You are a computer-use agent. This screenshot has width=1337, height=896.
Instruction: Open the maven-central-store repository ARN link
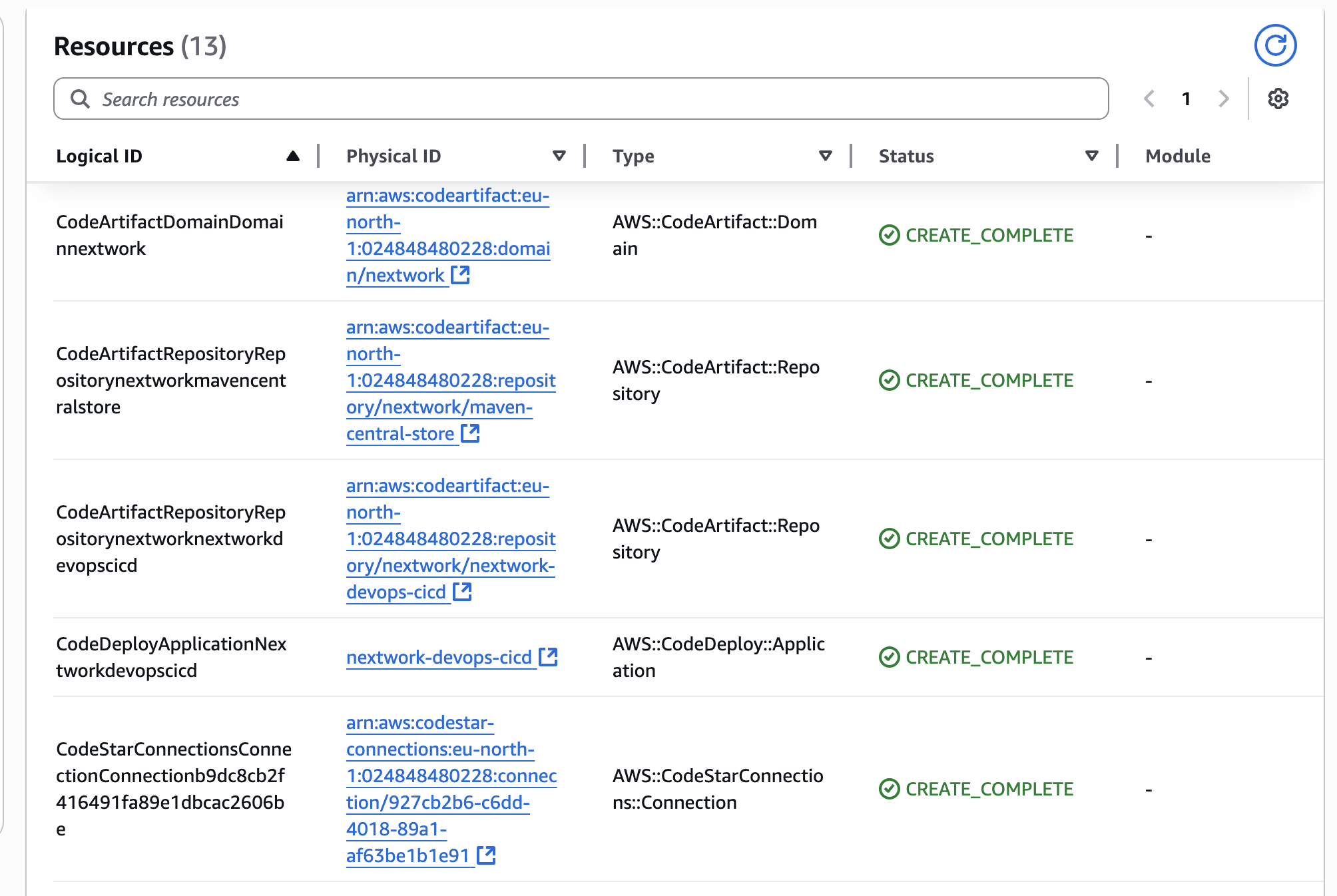pos(450,380)
